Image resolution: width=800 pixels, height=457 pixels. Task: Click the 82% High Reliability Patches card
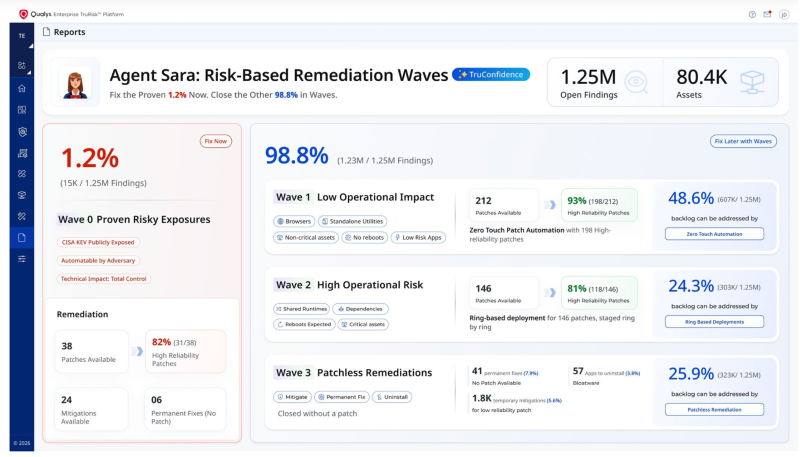point(186,352)
